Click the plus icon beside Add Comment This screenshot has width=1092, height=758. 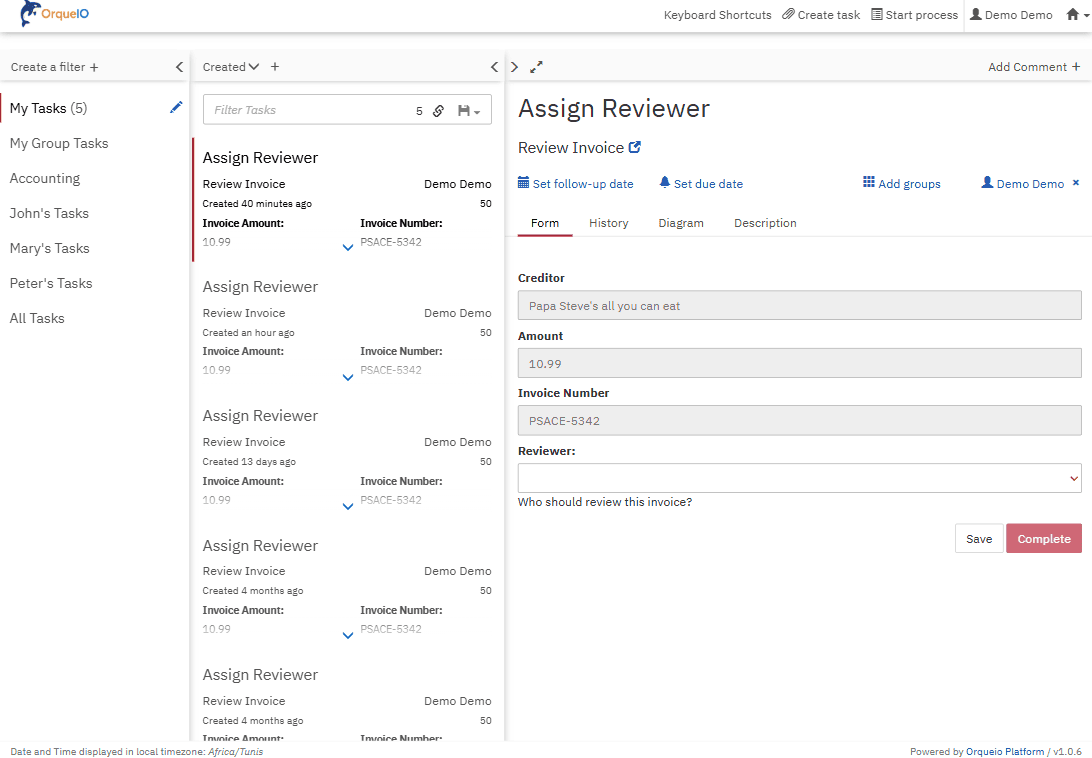tap(1076, 67)
